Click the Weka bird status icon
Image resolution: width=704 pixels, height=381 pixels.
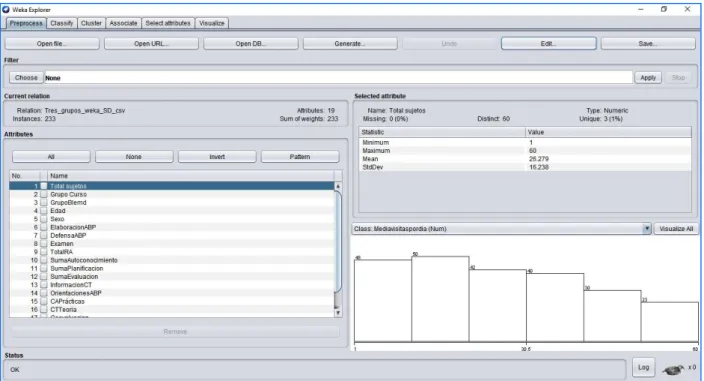[x=673, y=370]
